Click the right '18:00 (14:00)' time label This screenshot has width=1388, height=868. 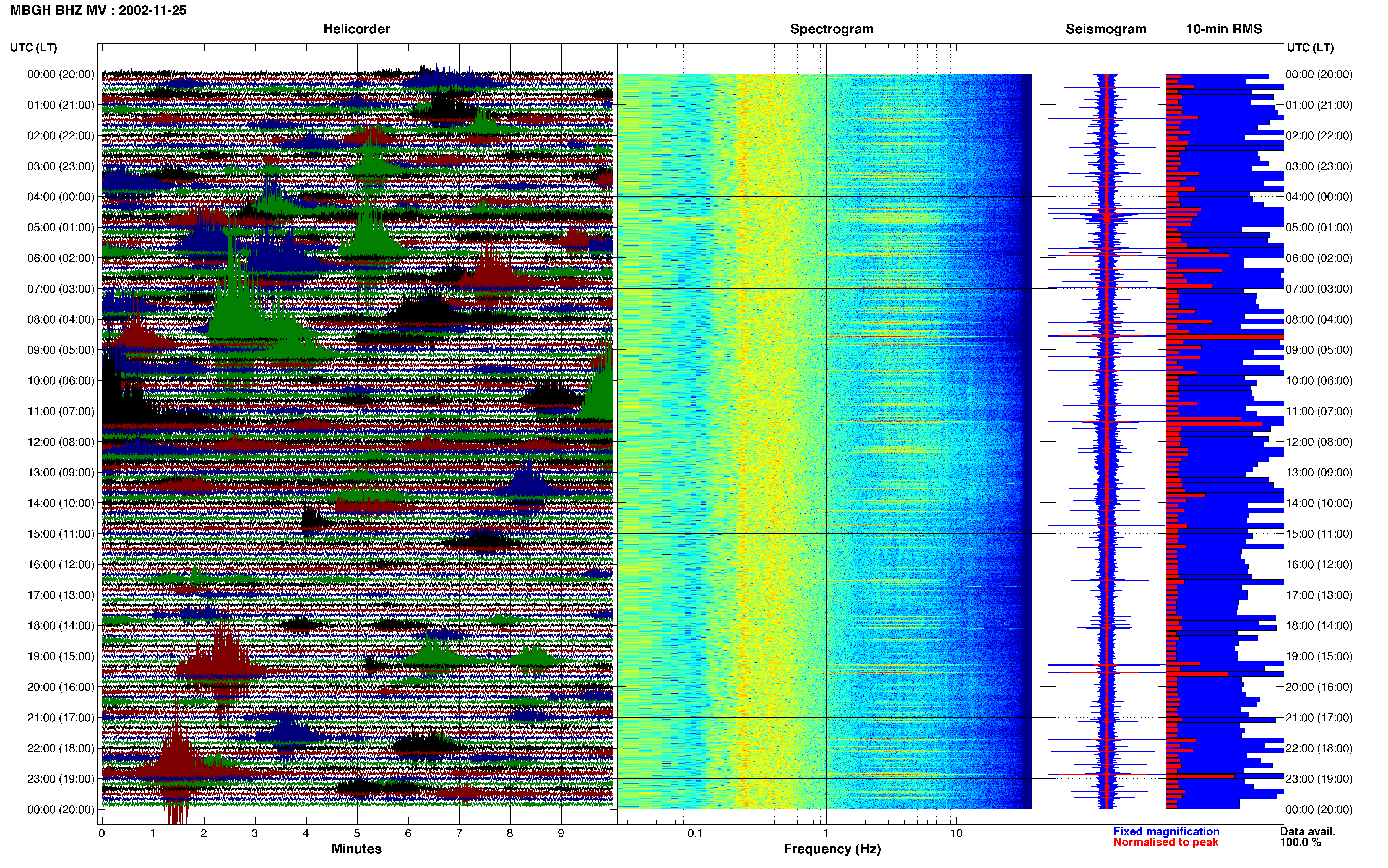click(x=1319, y=626)
